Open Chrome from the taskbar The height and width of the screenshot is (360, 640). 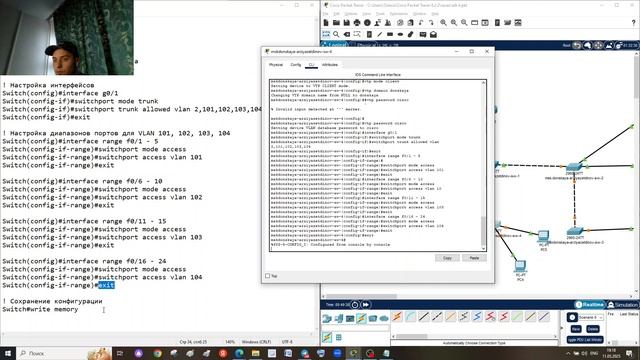click(x=158, y=353)
